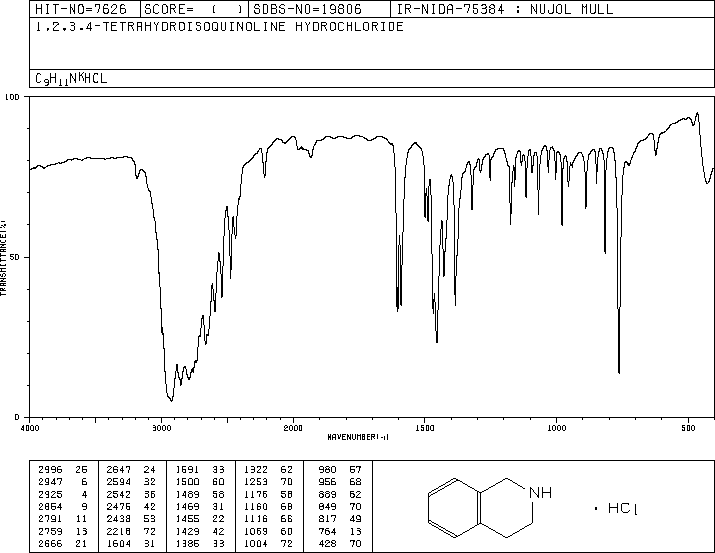This screenshot has width=715, height=553.
Task: Choose the 1004 table value
Action: (256, 543)
